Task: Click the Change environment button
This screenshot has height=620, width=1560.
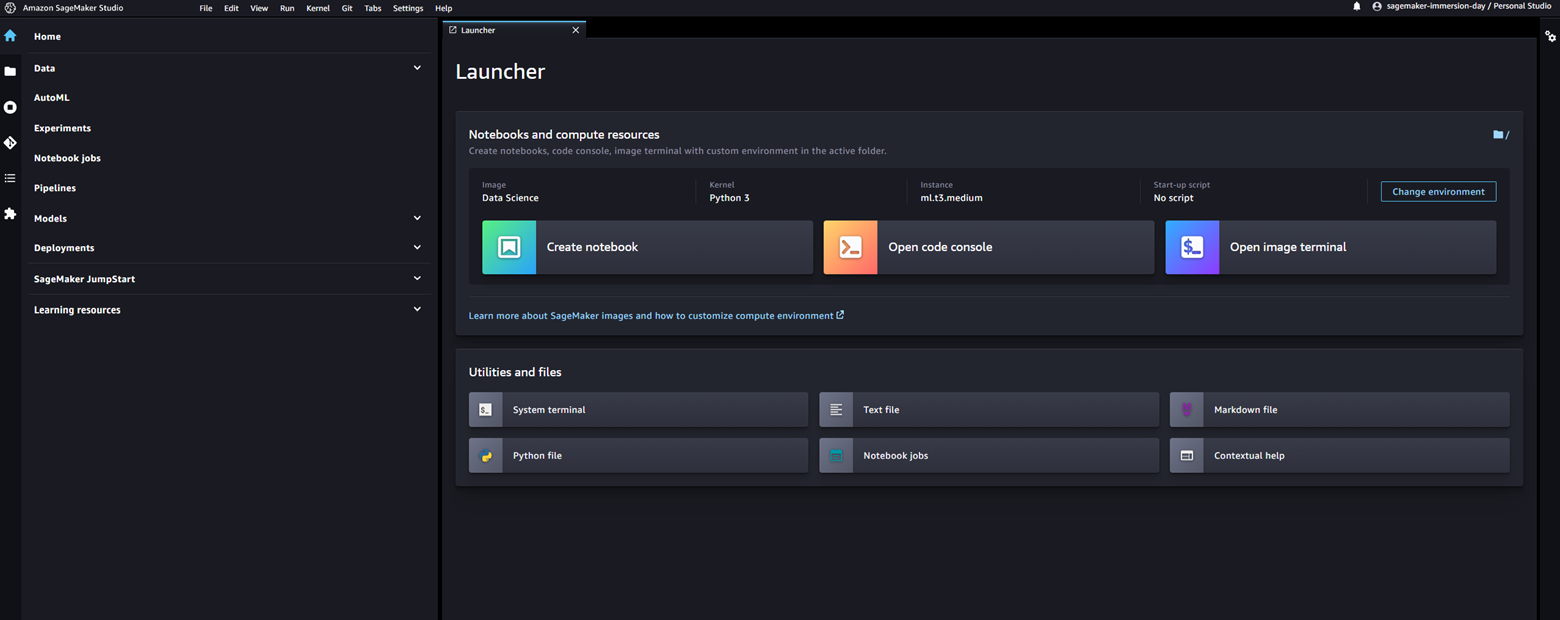Action: point(1438,191)
